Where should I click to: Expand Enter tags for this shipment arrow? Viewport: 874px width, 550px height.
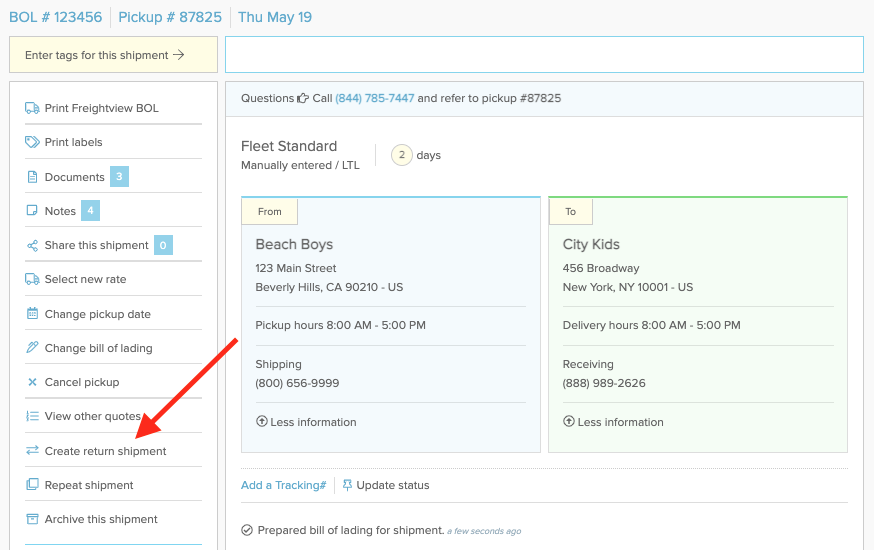tap(178, 55)
